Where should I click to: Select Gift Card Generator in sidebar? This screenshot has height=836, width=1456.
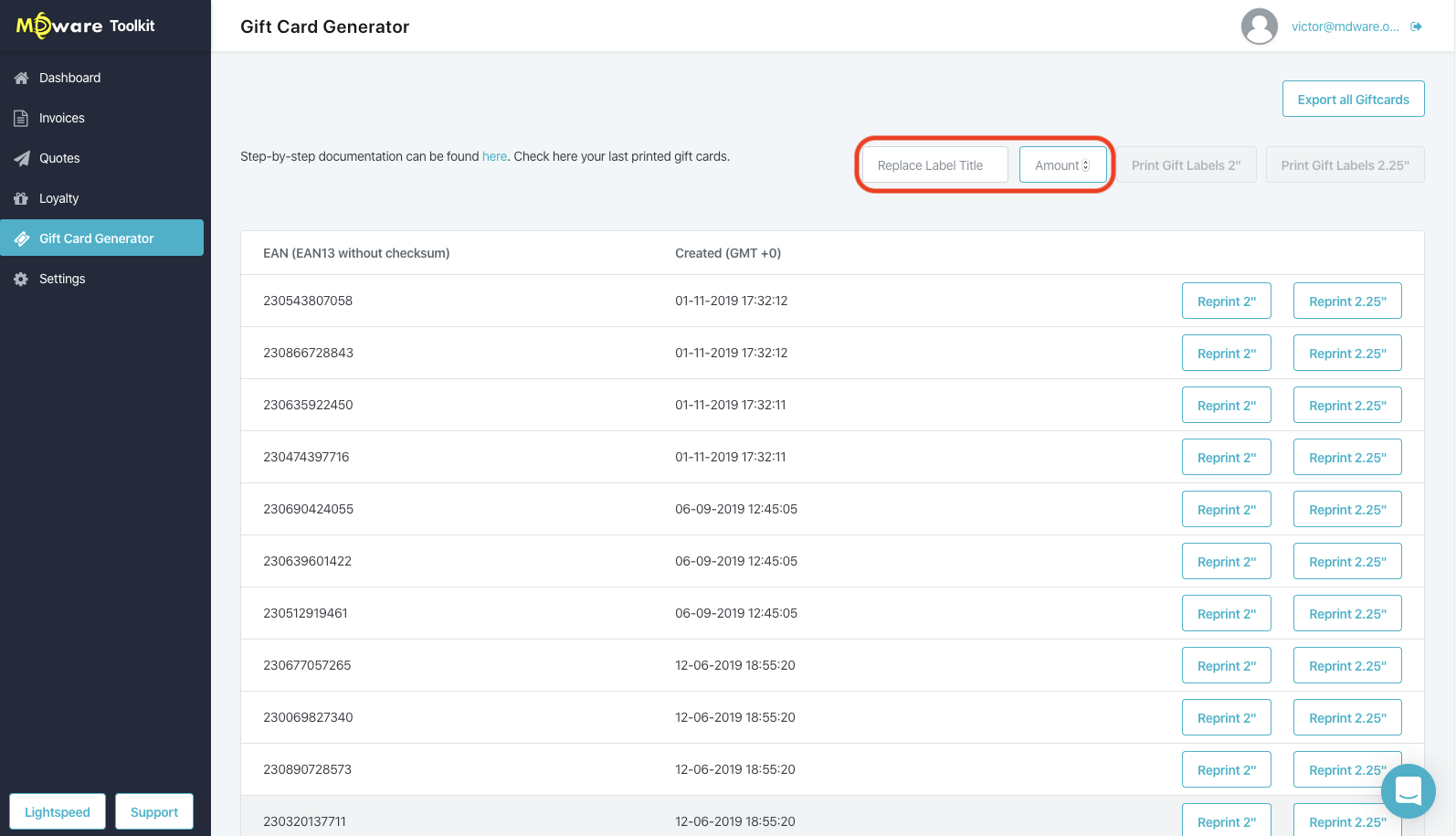coord(101,238)
